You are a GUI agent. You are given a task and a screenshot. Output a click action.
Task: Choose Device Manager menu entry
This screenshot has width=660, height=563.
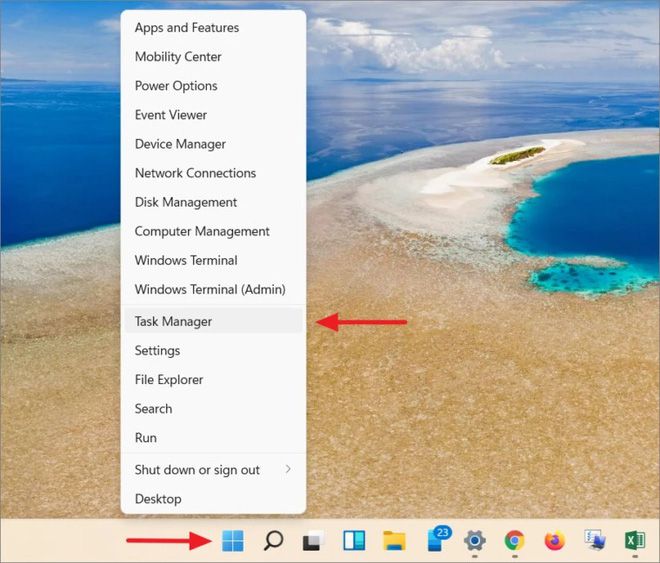pyautogui.click(x=213, y=144)
